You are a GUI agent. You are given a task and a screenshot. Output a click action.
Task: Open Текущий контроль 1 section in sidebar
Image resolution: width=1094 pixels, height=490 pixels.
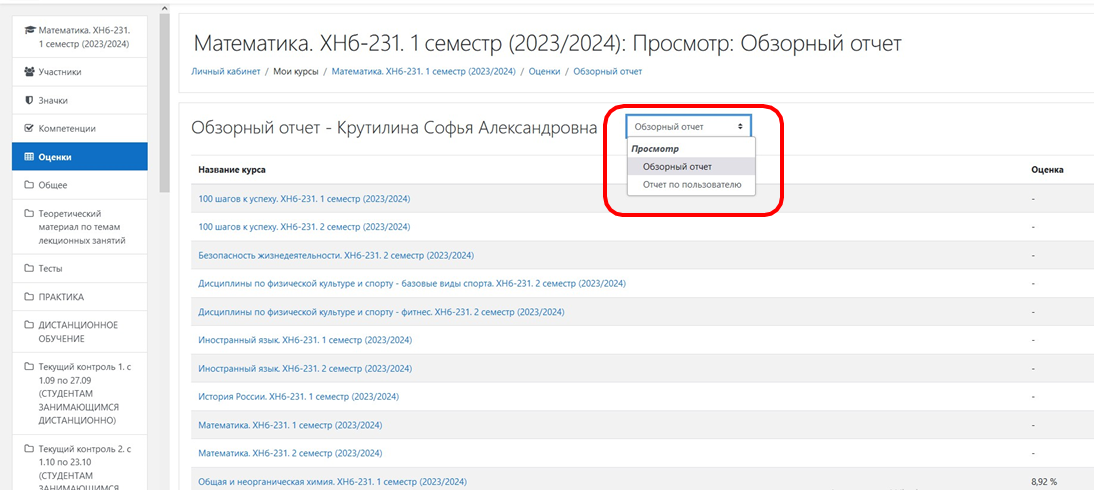[x=80, y=394]
